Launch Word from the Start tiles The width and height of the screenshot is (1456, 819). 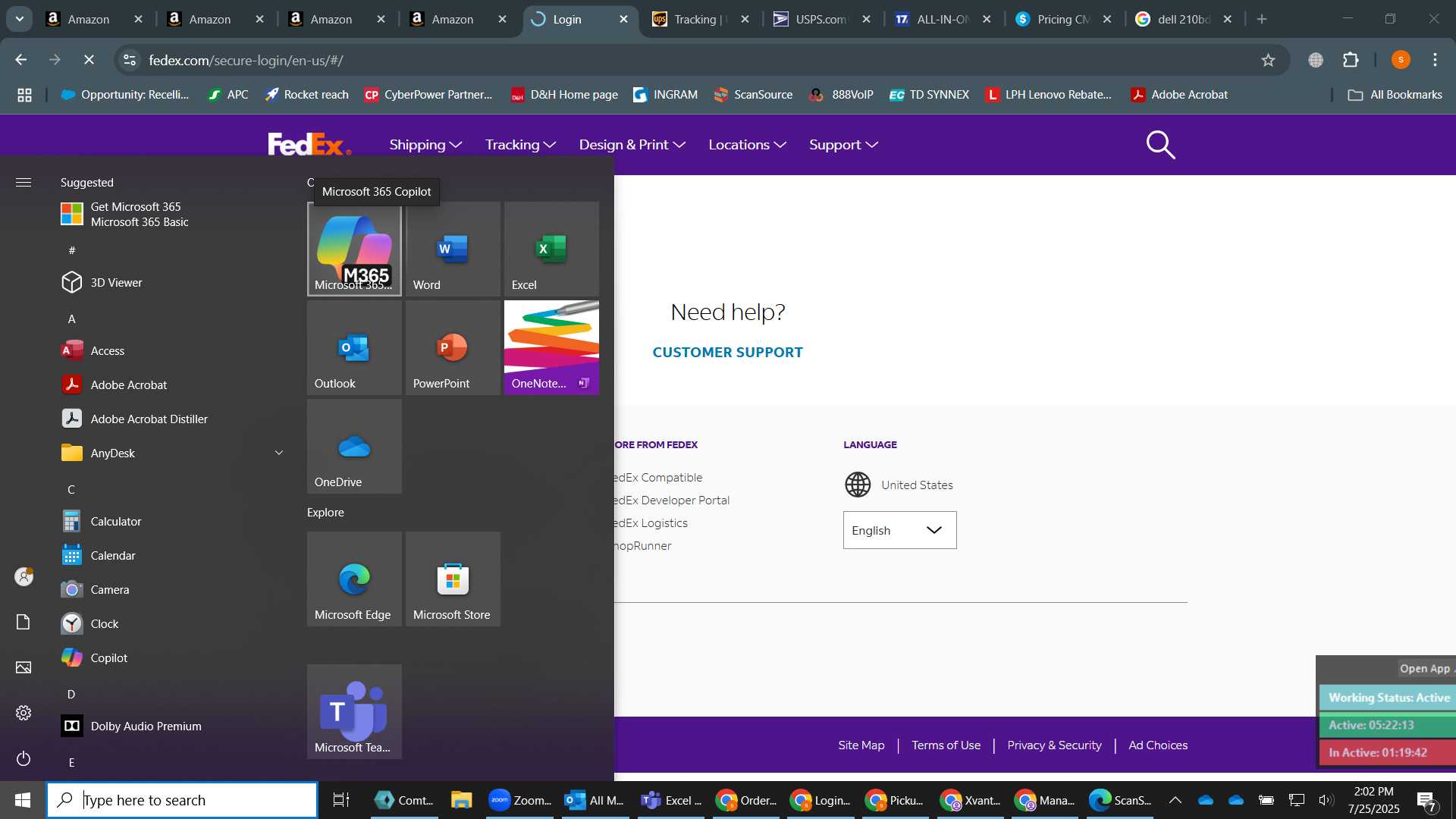tap(453, 249)
